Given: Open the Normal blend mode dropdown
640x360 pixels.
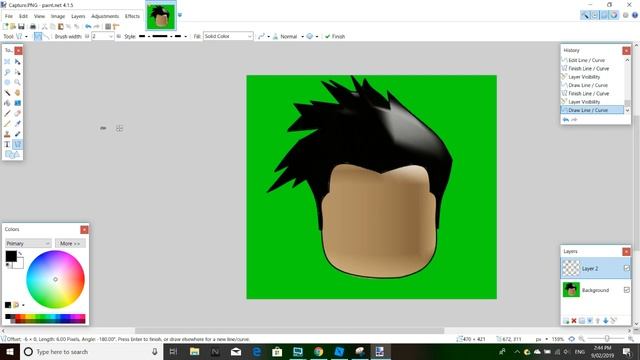Looking at the screenshot, I should [x=292, y=36].
